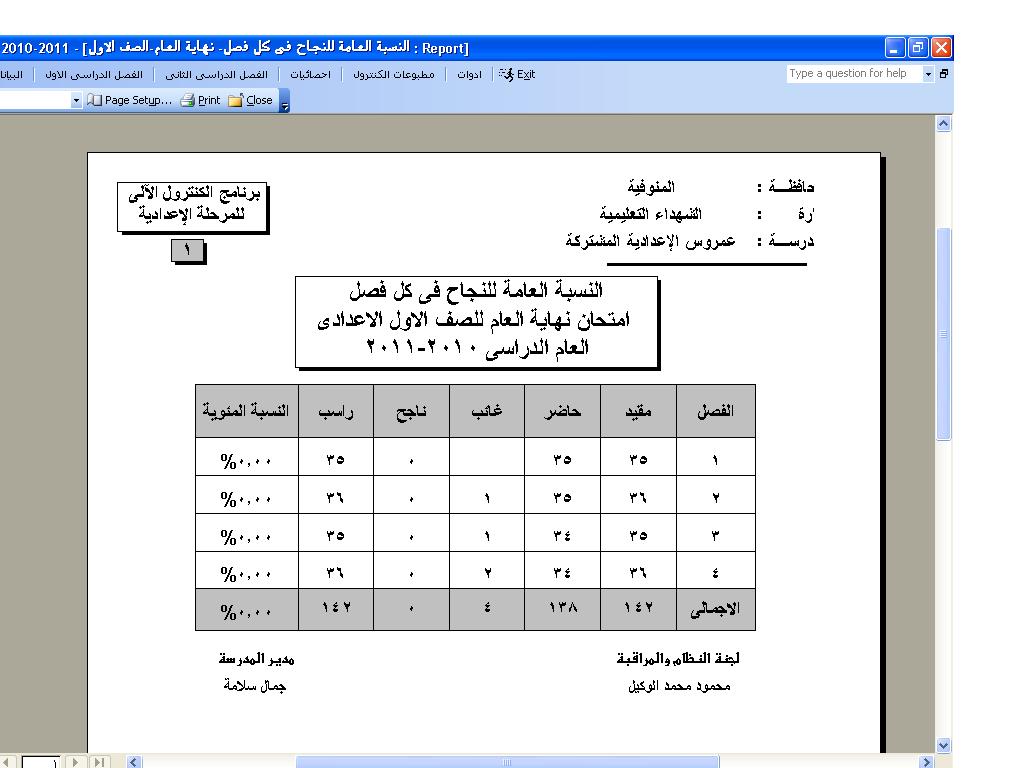Open the الفصل الدراسى الاول menu
Viewport: 1024px width, 768px height.
(94, 74)
